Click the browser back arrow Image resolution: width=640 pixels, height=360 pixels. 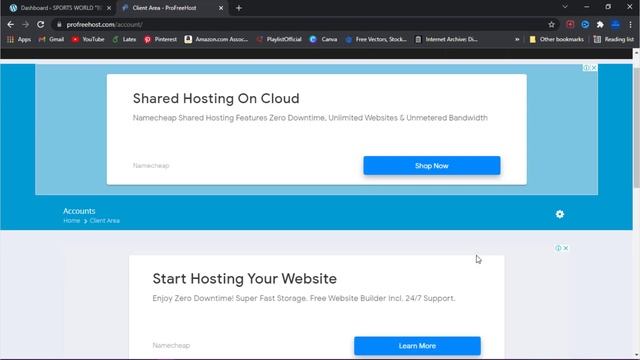11,24
